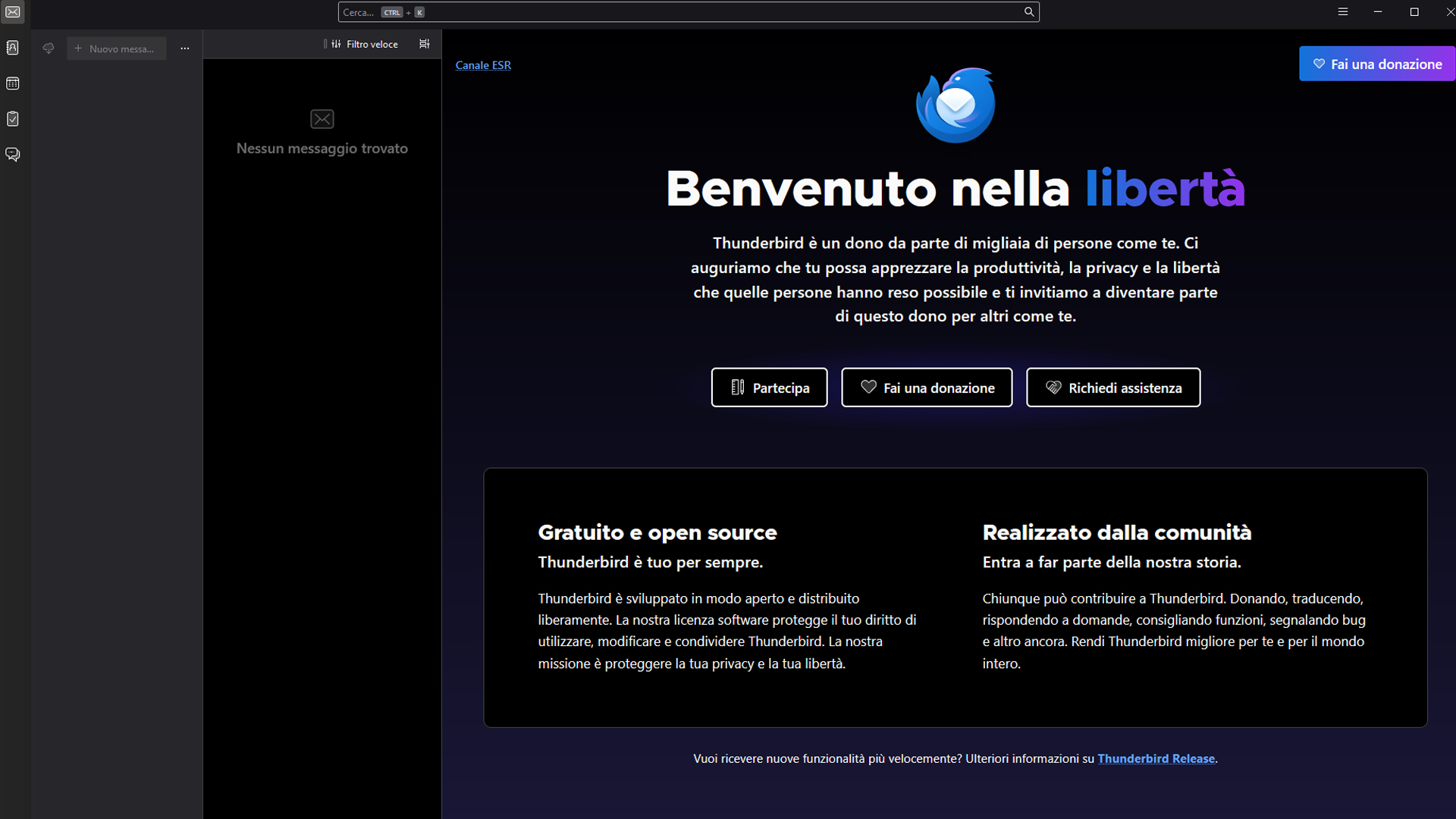
Task: Open the Thunderbird Release link
Action: (1156, 759)
